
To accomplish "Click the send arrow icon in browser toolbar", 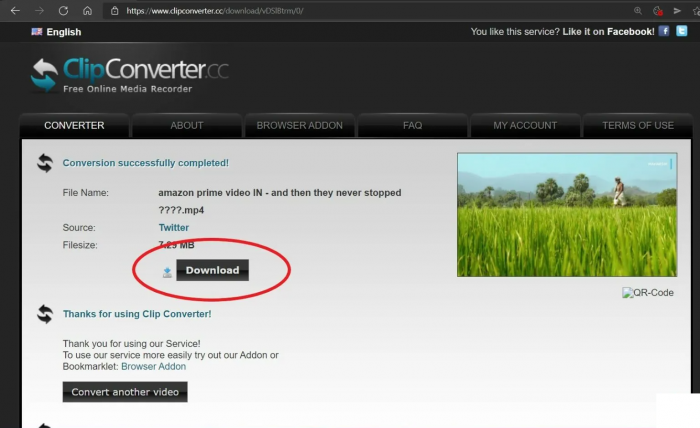I will 677,11.
